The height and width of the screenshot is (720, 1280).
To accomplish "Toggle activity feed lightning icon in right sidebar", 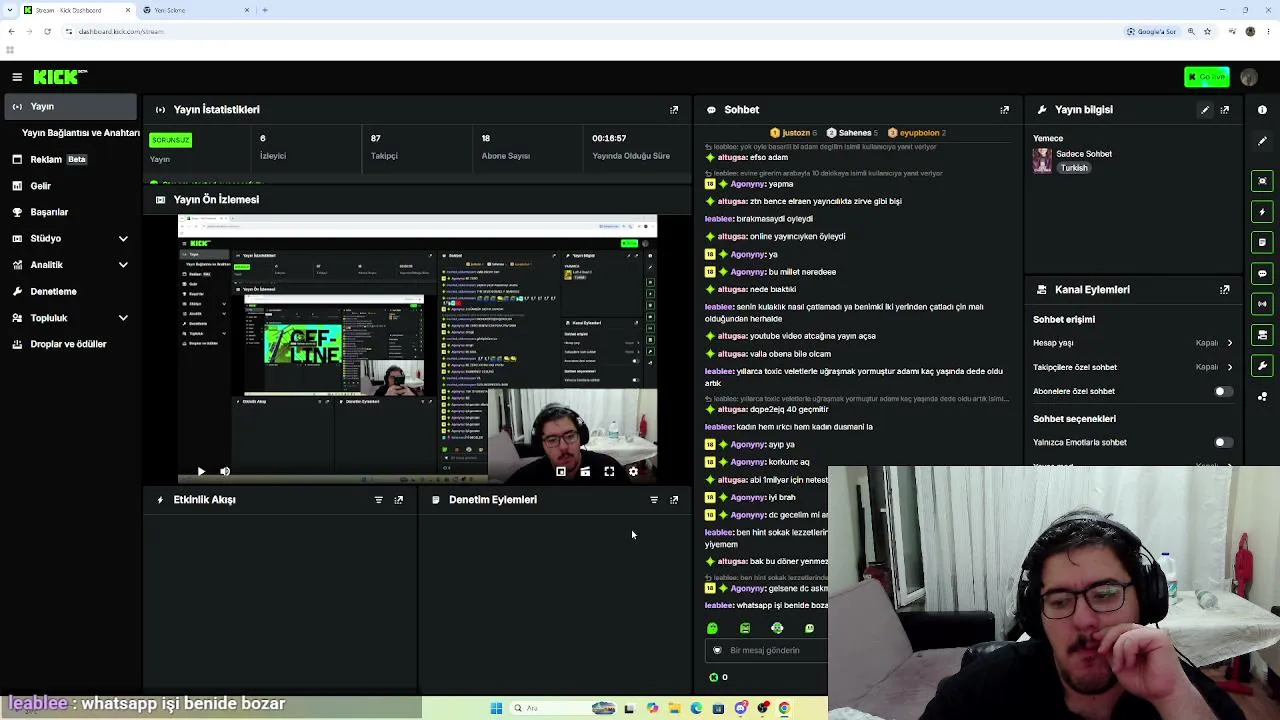I will pyautogui.click(x=1262, y=212).
